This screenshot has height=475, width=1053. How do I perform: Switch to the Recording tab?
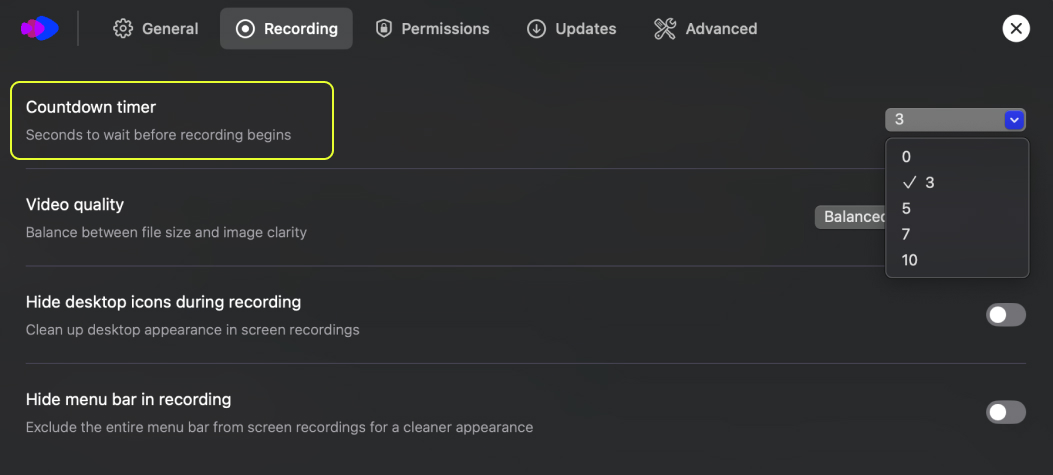(x=287, y=29)
